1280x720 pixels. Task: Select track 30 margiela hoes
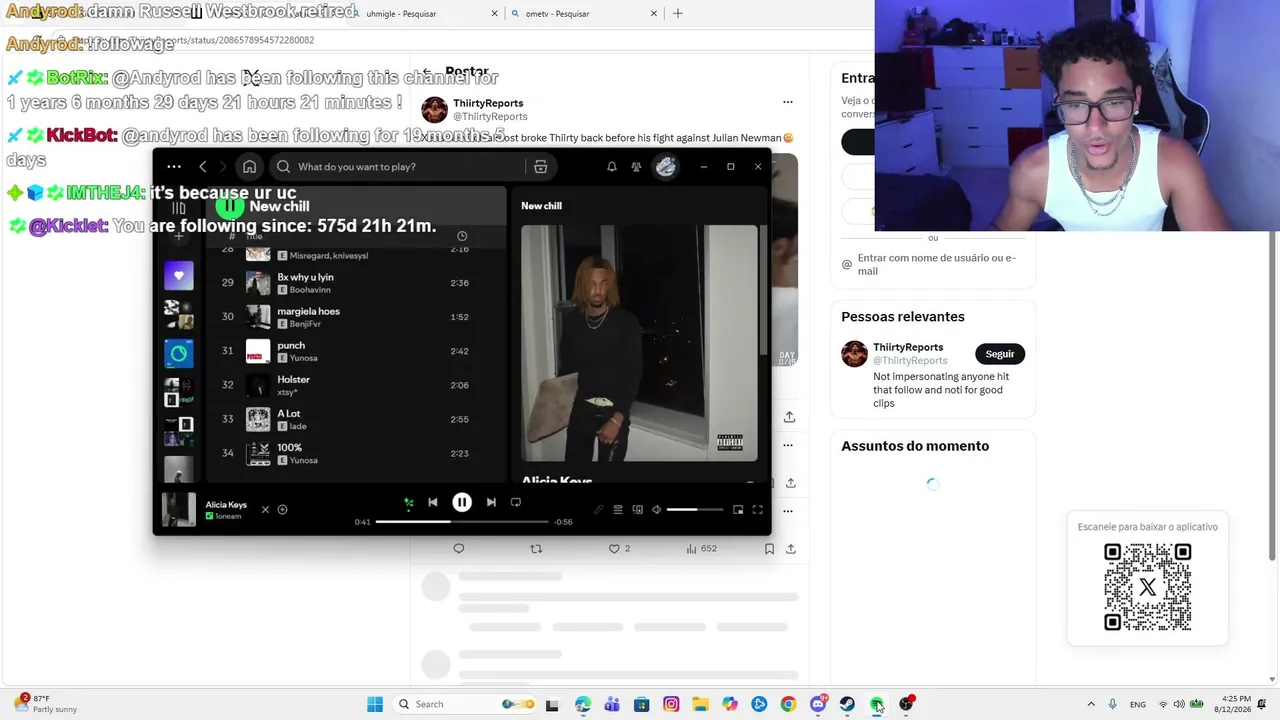pos(355,317)
